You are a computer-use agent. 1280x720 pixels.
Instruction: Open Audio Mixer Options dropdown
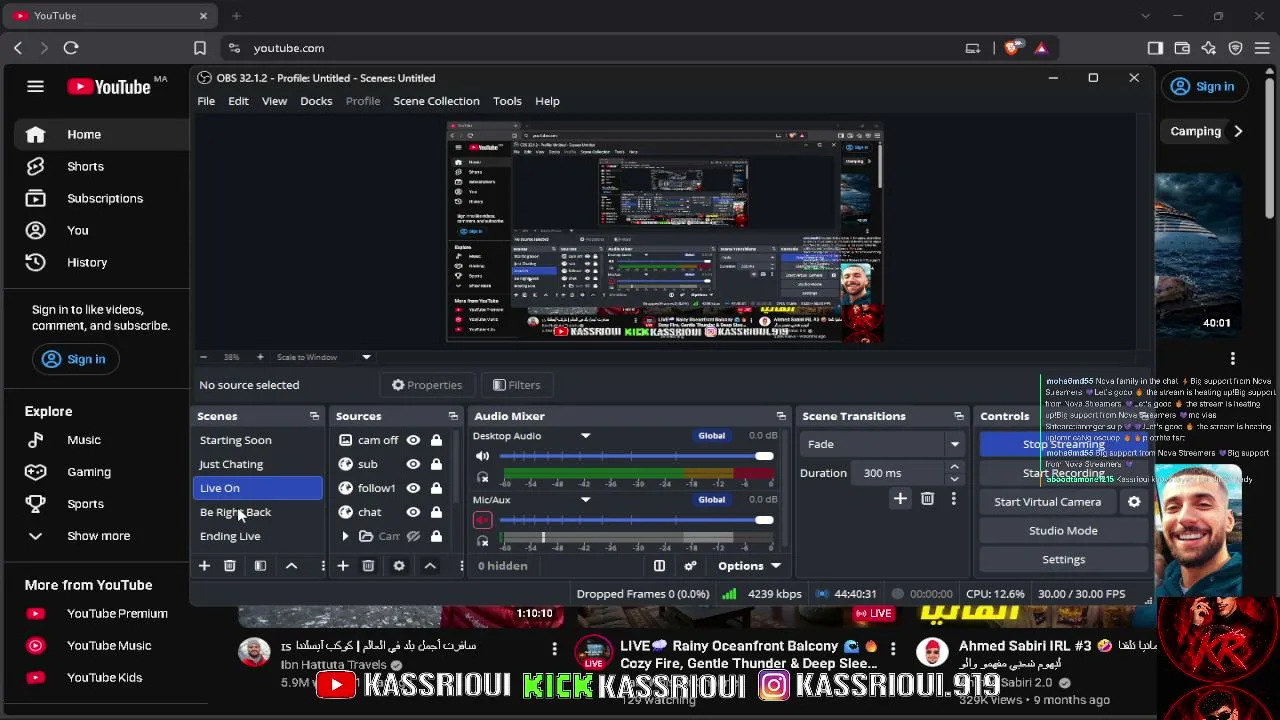[749, 566]
